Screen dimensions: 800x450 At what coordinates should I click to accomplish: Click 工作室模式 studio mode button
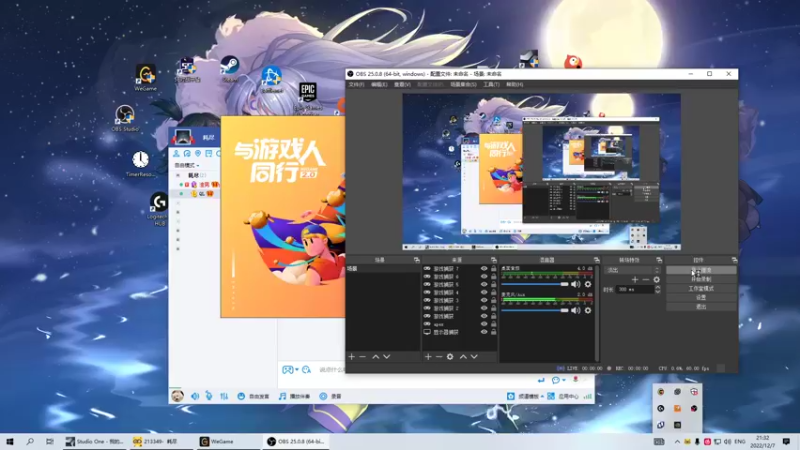pos(701,289)
